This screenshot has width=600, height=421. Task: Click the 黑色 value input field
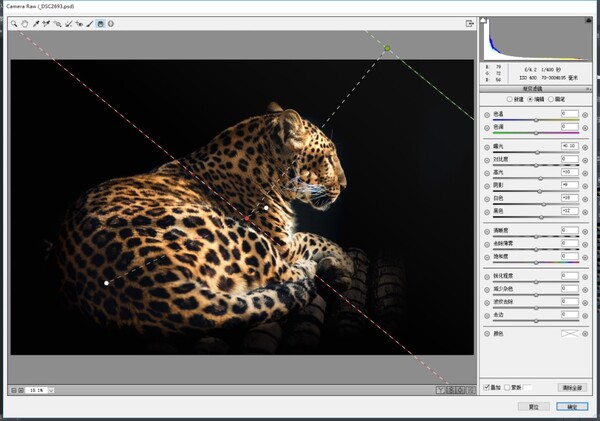tap(570, 210)
